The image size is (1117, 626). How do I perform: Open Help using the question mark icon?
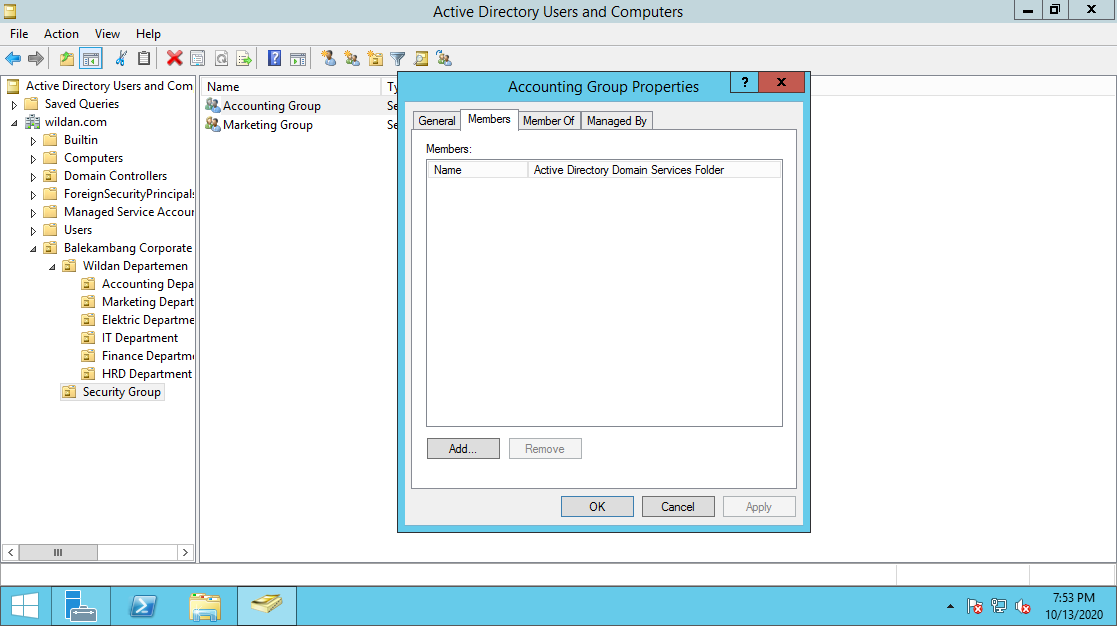tap(274, 58)
